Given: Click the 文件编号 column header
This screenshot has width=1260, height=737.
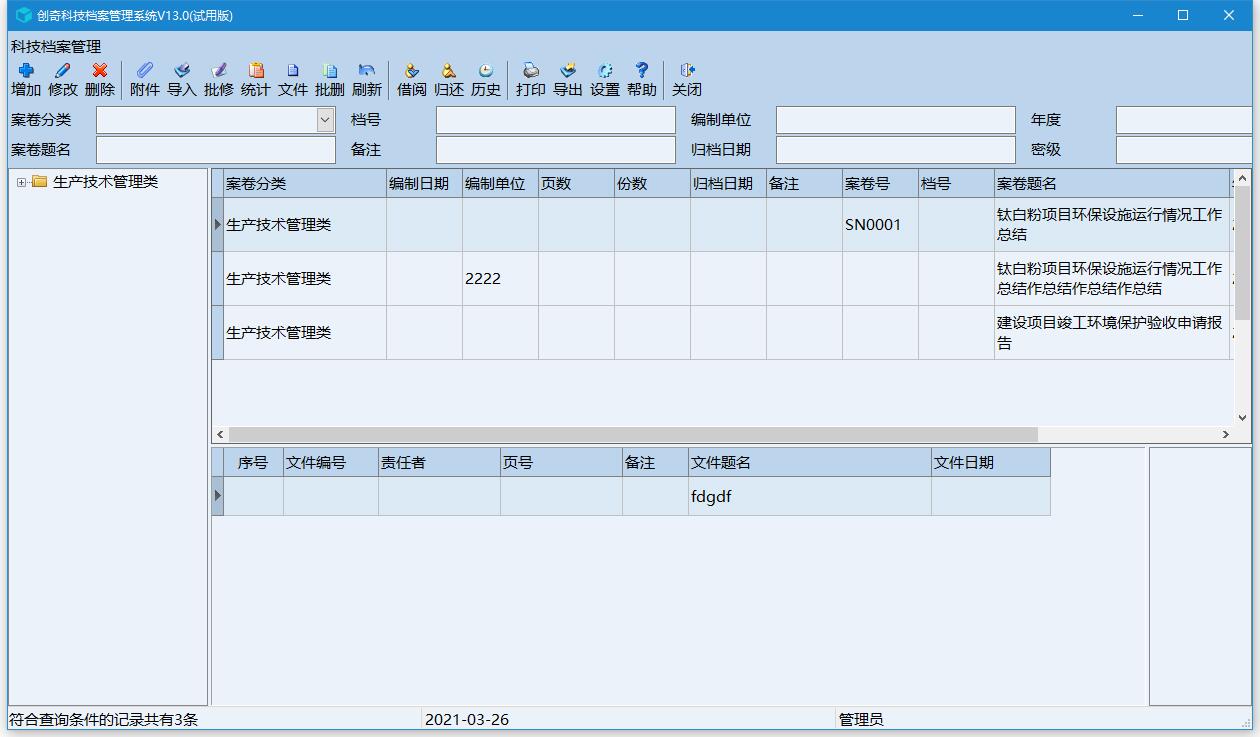Looking at the screenshot, I should tap(331, 463).
